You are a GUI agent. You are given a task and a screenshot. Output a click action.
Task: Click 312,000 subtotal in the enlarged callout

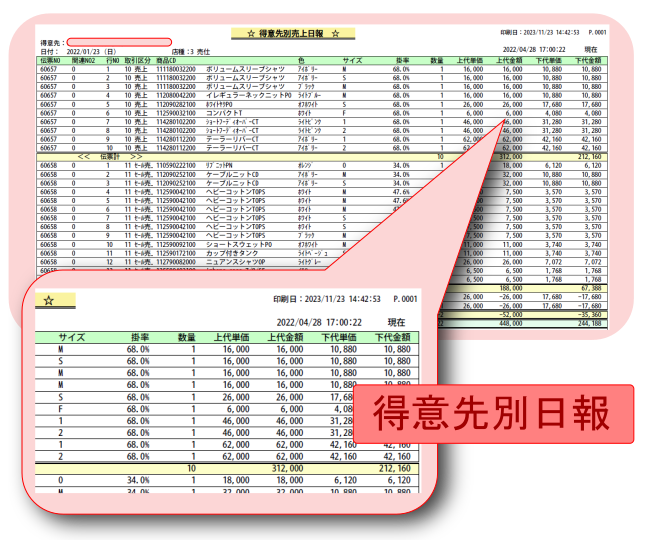click(x=287, y=468)
